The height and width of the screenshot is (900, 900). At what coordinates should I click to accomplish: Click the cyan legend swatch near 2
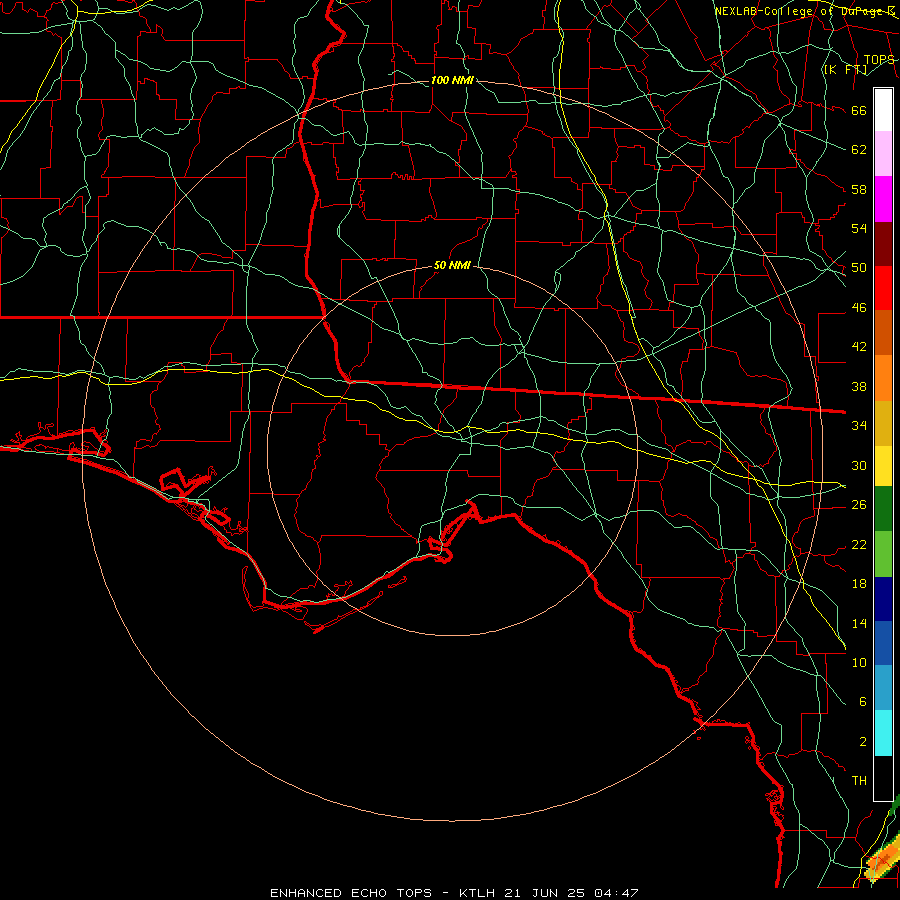883,733
